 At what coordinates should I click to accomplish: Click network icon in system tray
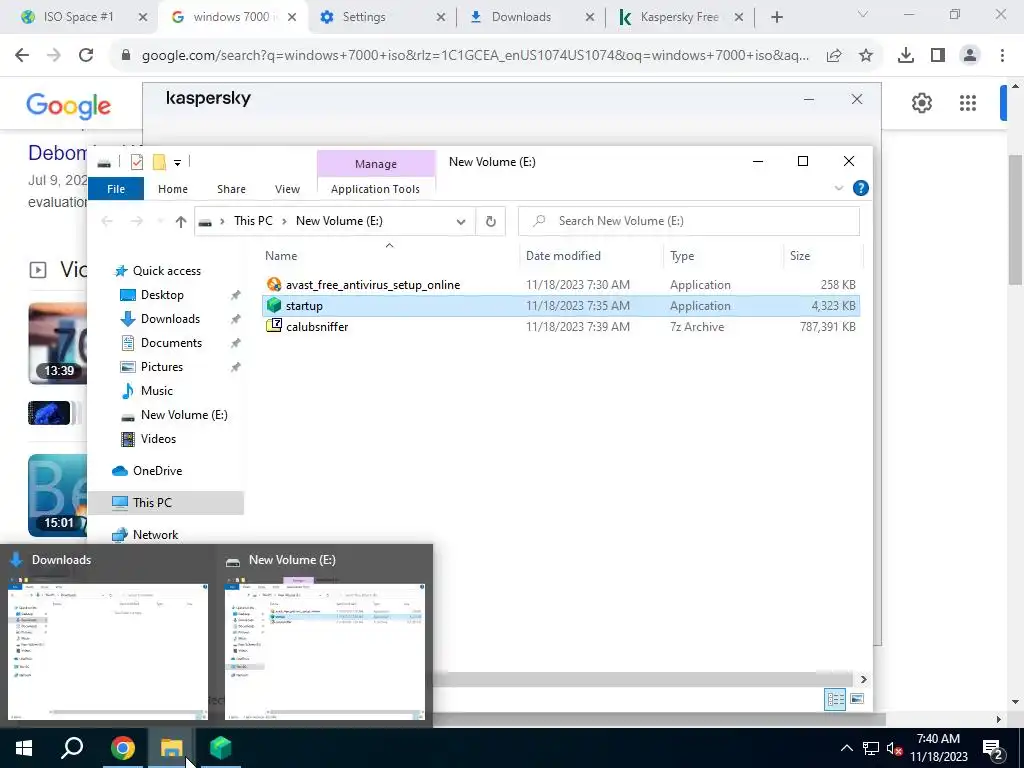(x=871, y=748)
